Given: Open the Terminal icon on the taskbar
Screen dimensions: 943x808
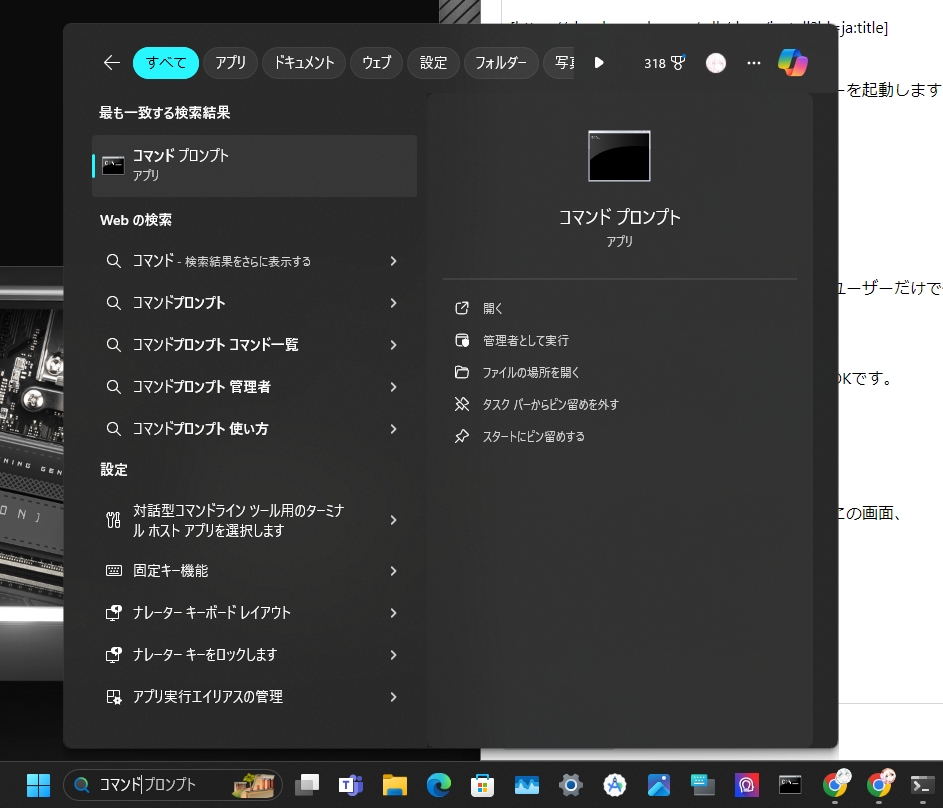Looking at the screenshot, I should coord(922,785).
